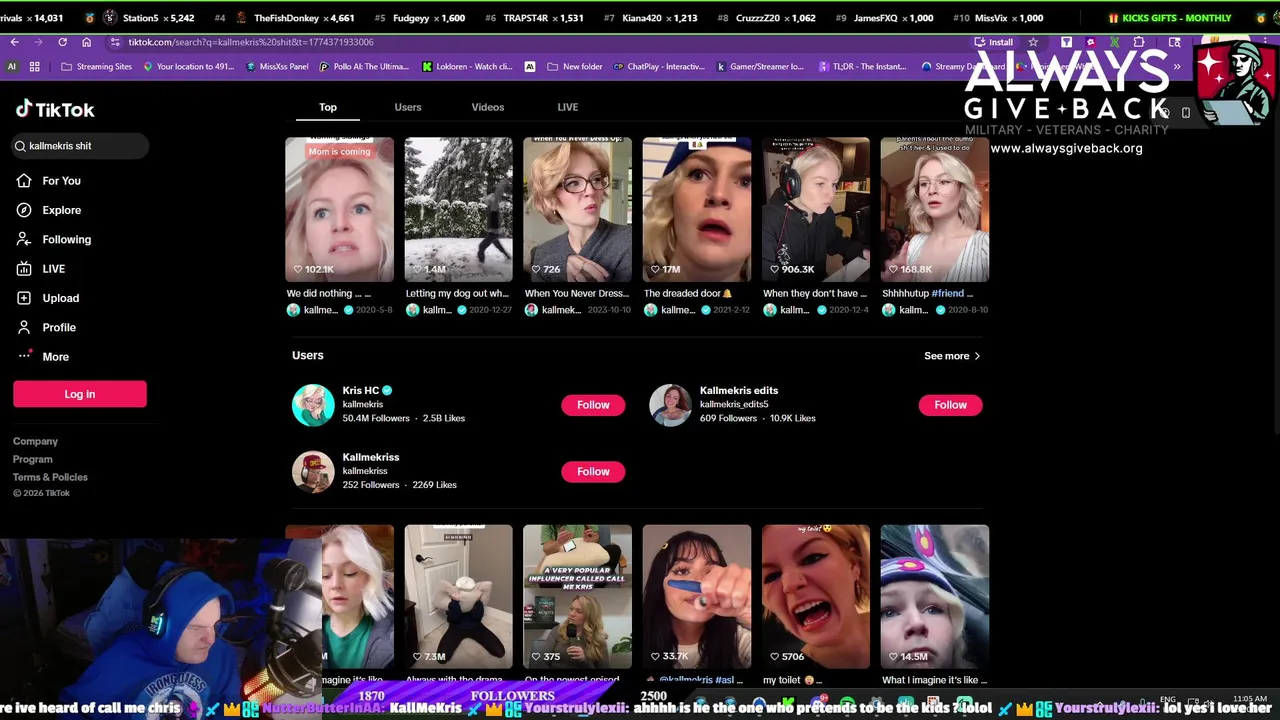
Task: Open the apps grid in bookmarks bar
Action: point(34,67)
